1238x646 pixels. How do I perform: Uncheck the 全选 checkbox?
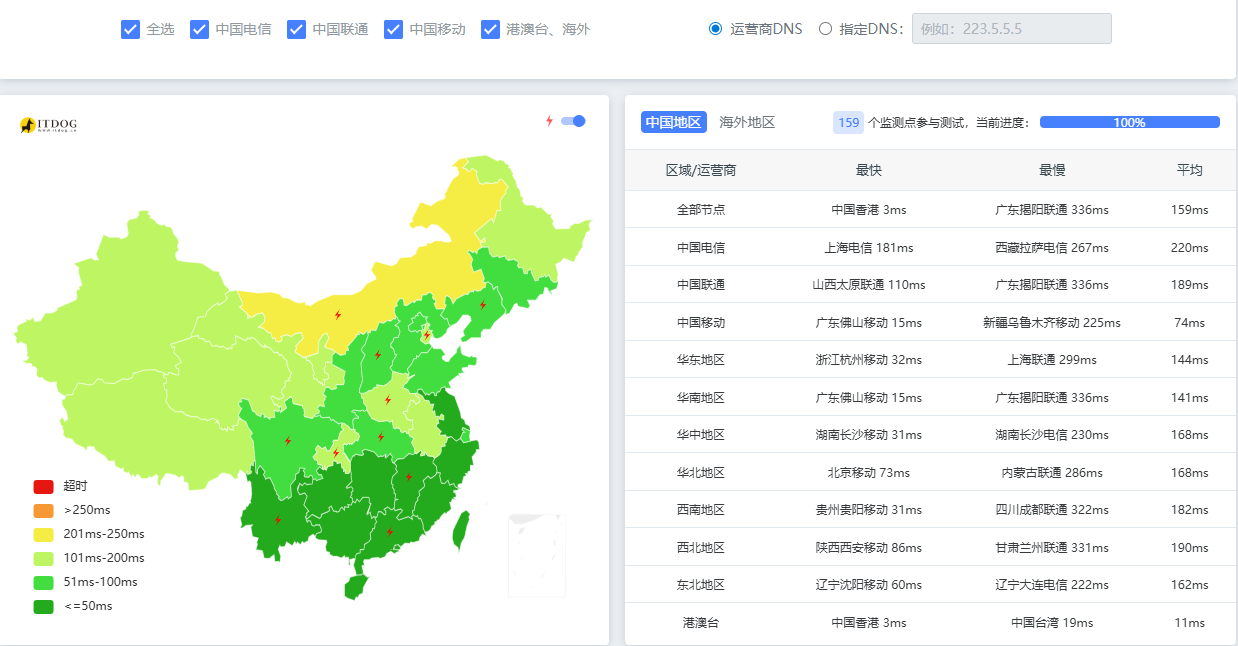130,29
